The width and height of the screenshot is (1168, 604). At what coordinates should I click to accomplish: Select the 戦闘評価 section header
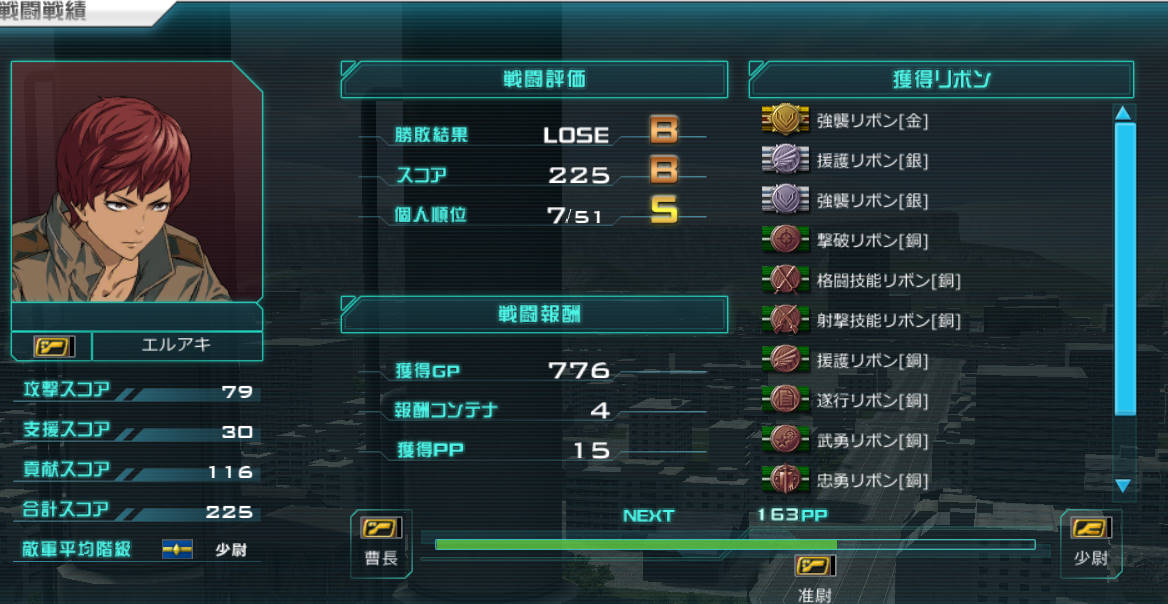pos(534,80)
